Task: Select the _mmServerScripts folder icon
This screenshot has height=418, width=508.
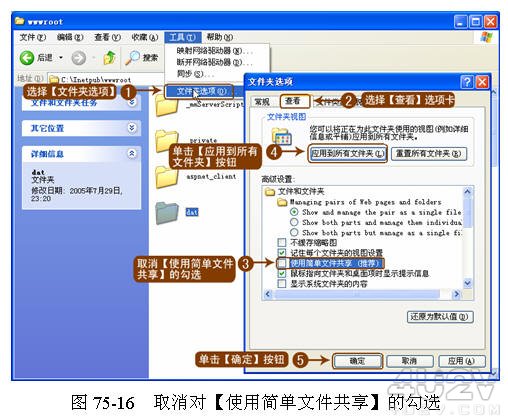Action: pos(167,106)
